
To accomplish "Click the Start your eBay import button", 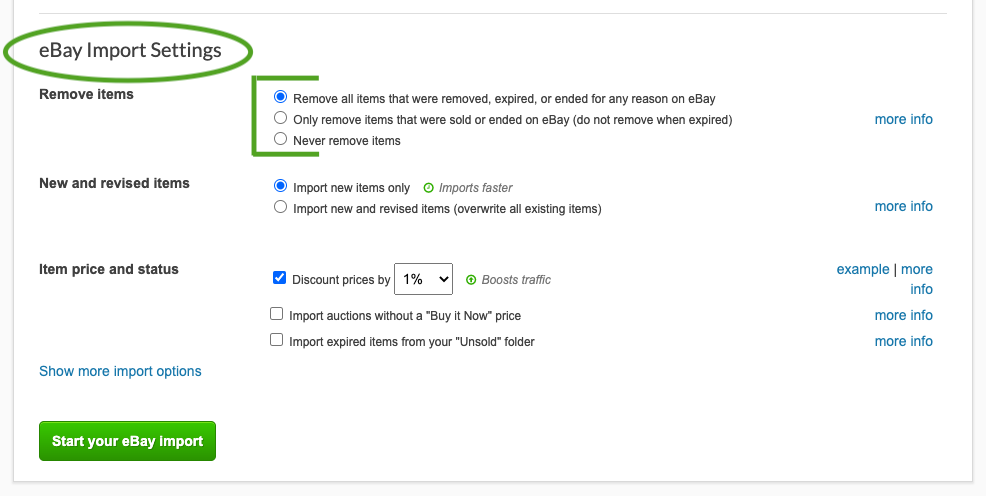I will pos(127,441).
